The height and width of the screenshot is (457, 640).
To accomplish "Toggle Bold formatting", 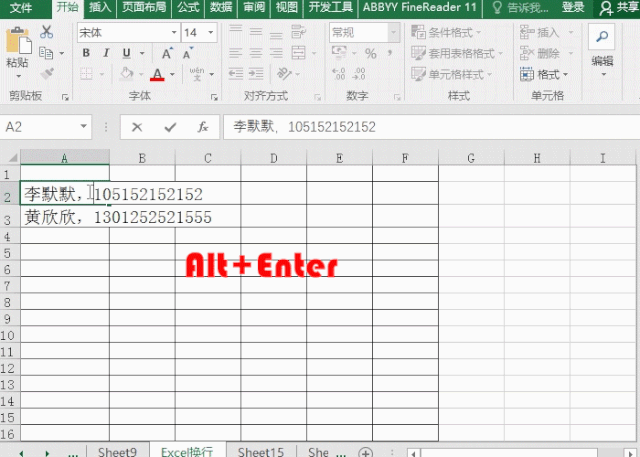I will (86, 53).
